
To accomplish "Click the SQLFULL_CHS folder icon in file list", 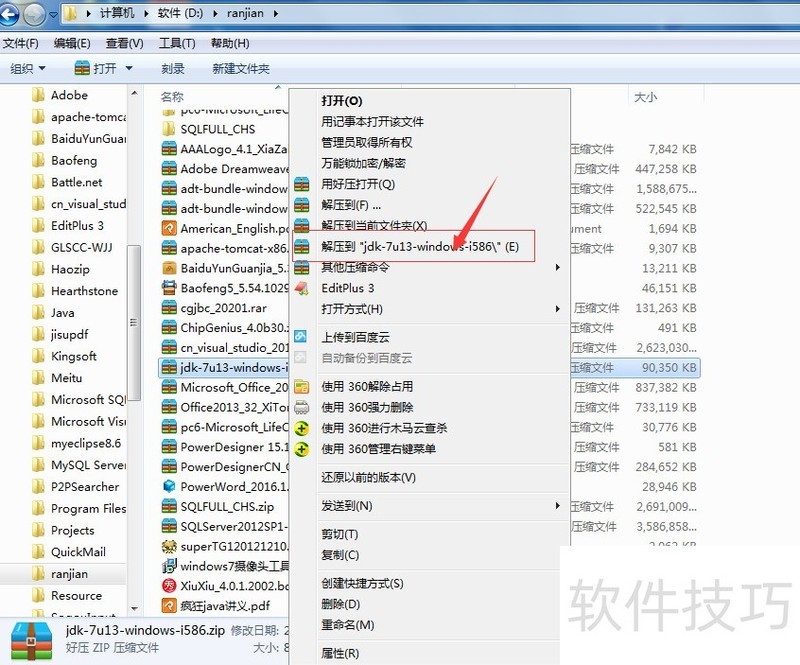I will 169,129.
